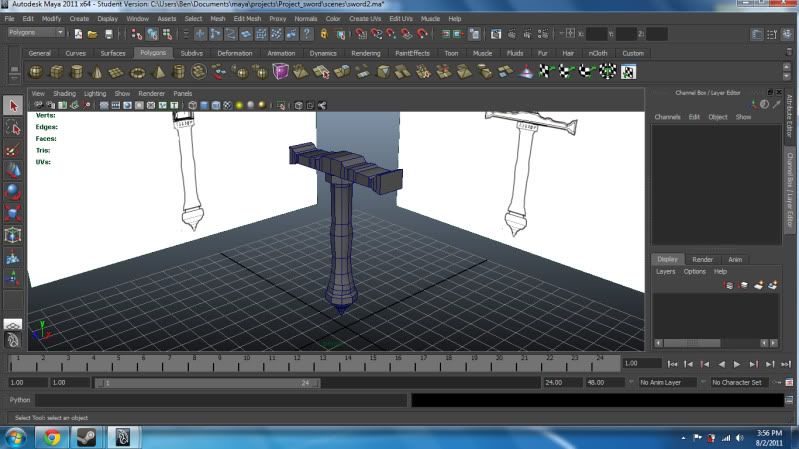Create a polygon torus from shelf
The height and width of the screenshot is (449, 799).
(138, 72)
